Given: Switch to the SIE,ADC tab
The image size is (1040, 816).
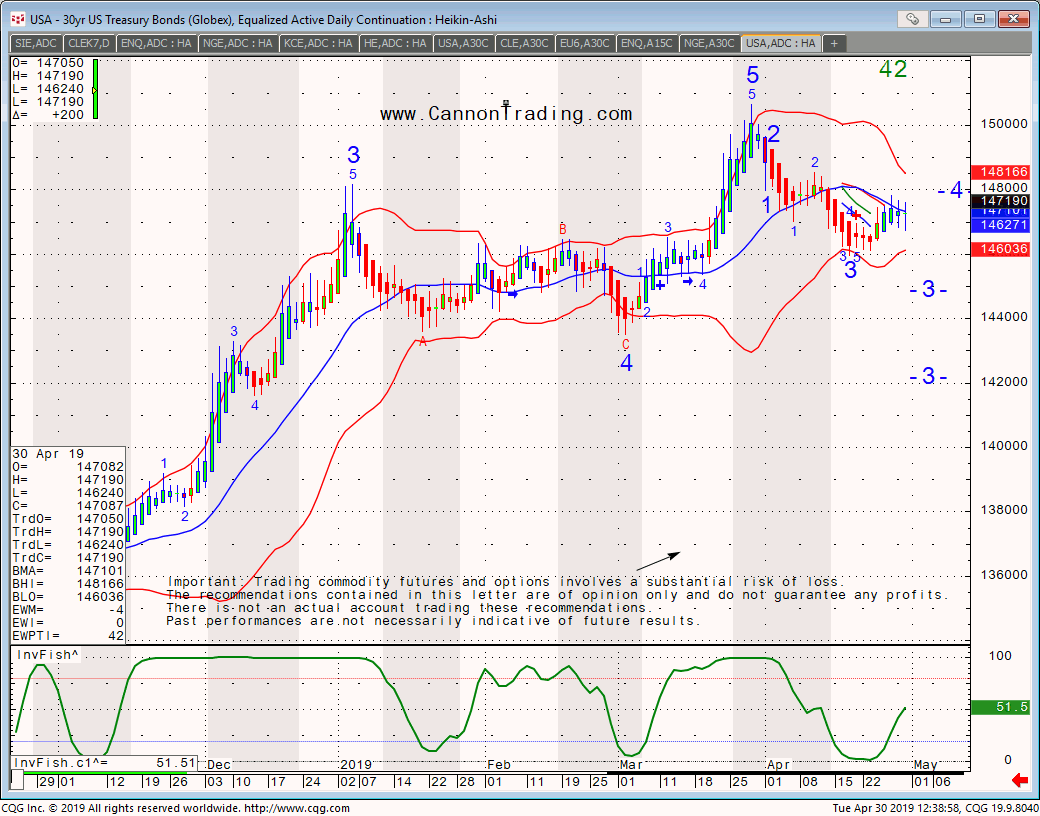Looking at the screenshot, I should [35, 43].
